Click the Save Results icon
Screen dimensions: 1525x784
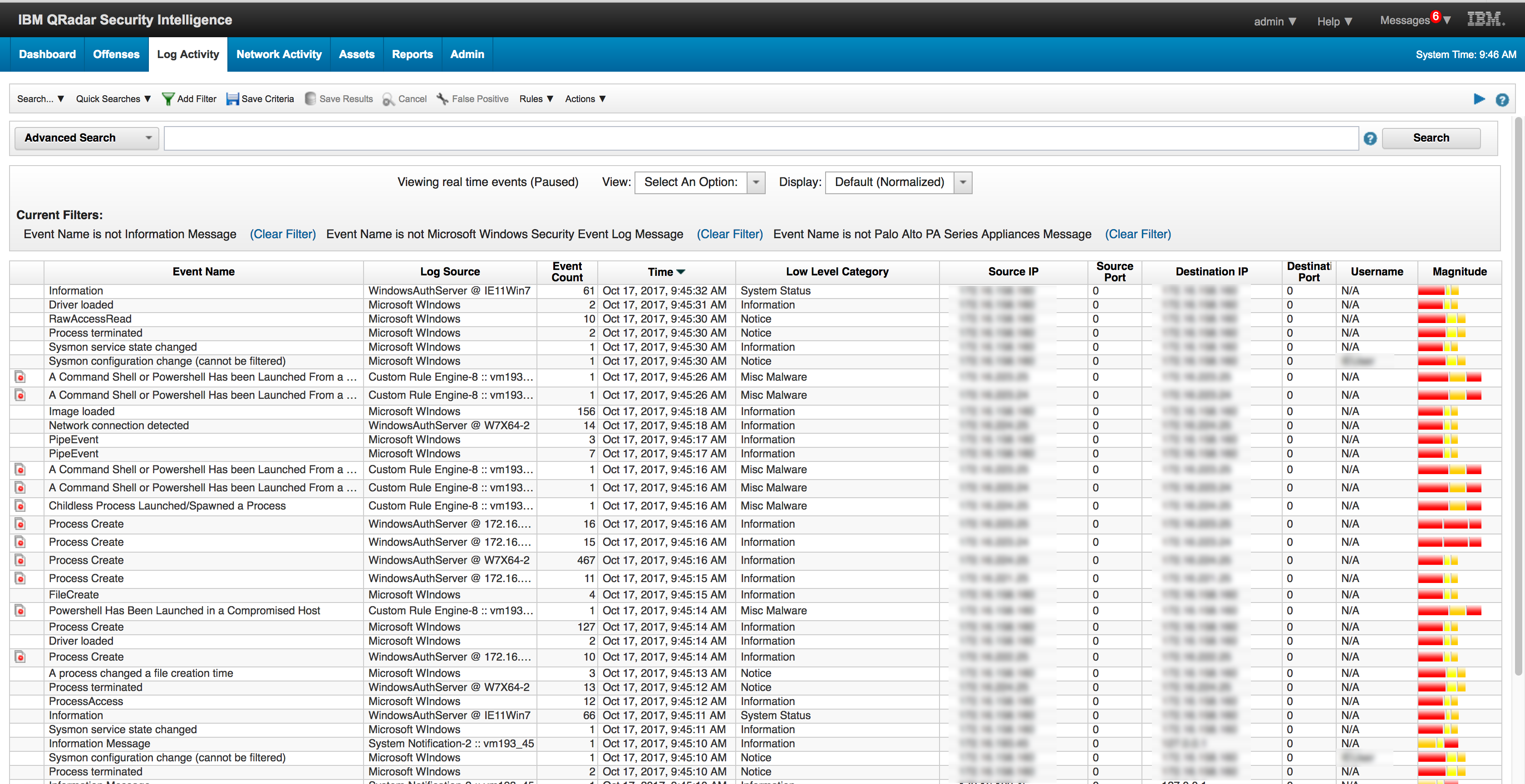(310, 99)
